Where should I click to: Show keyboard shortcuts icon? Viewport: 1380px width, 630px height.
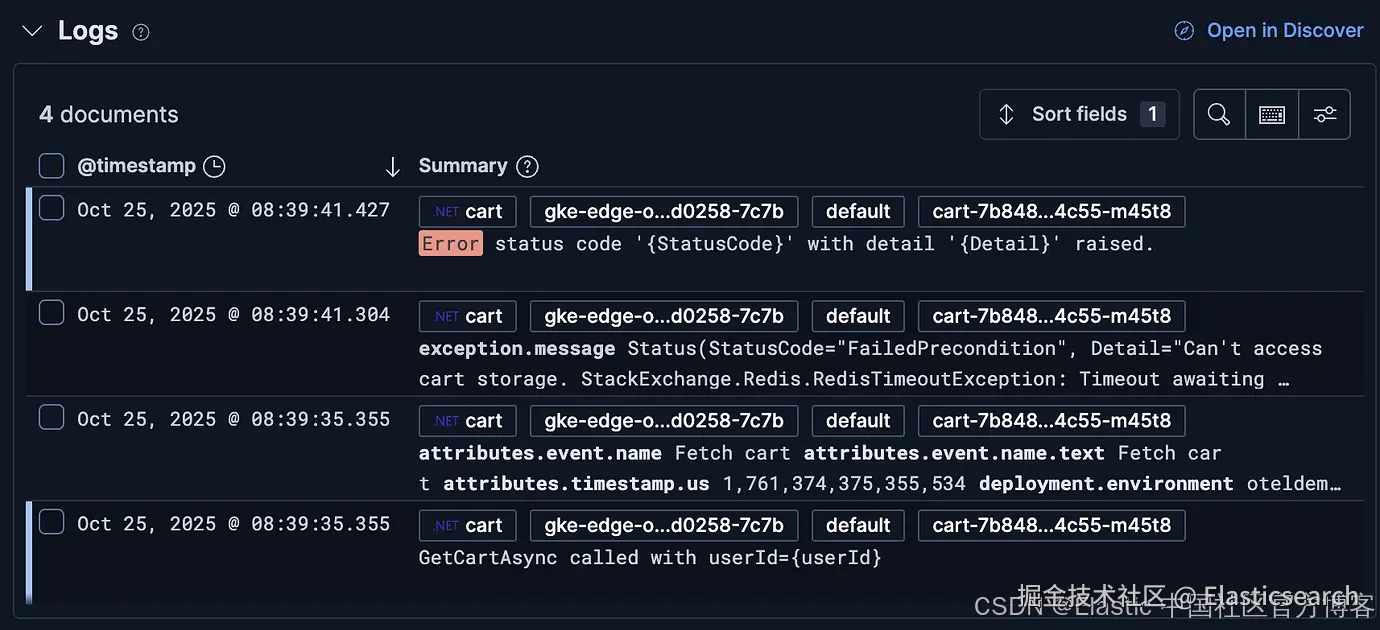[x=1272, y=114]
